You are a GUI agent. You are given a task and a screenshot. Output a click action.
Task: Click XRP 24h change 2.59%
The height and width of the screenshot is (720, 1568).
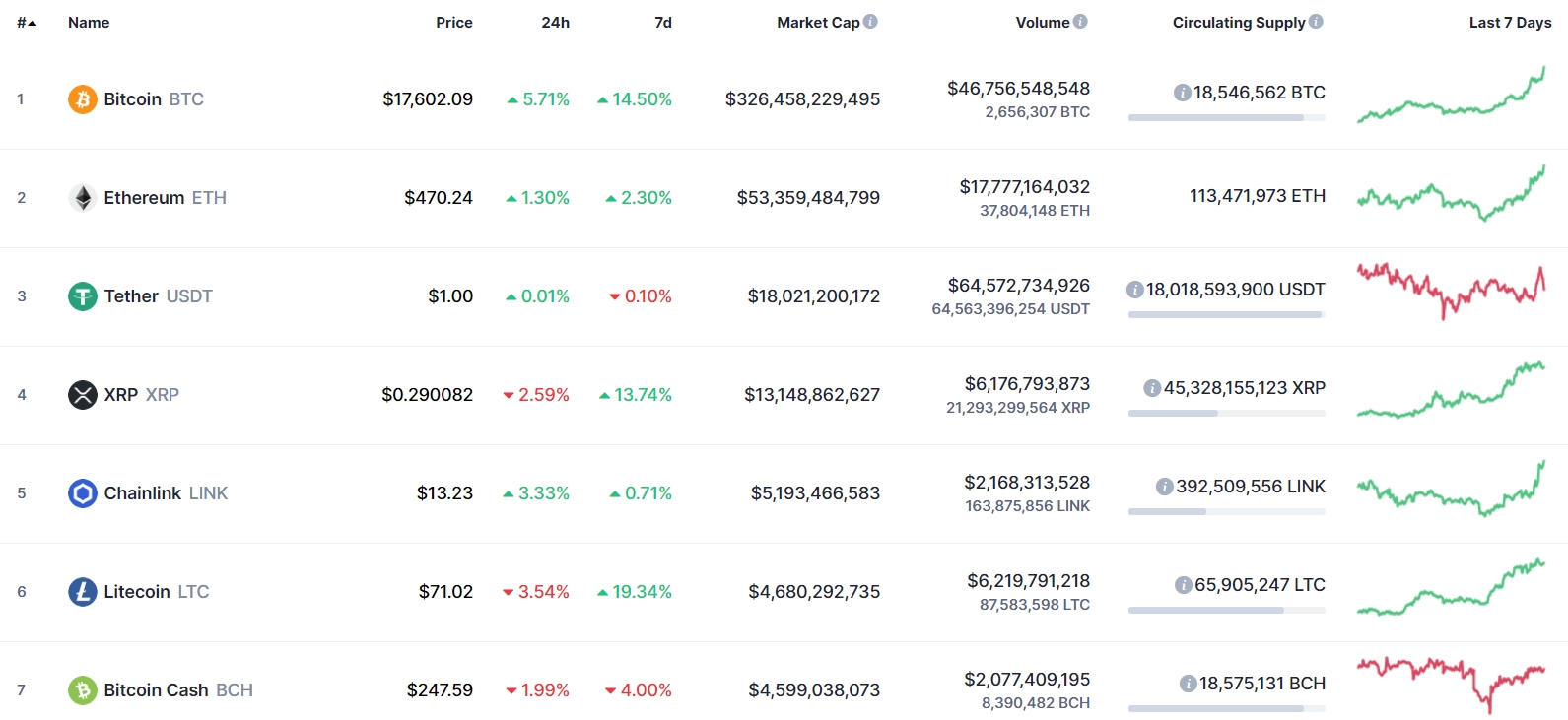536,395
